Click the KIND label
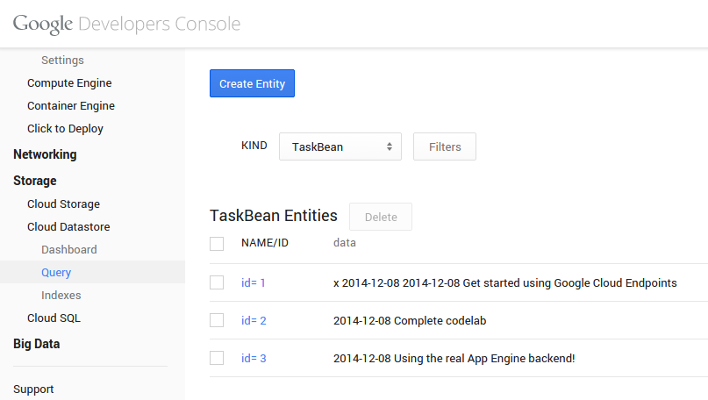This screenshot has height=400, width=708. (x=254, y=145)
